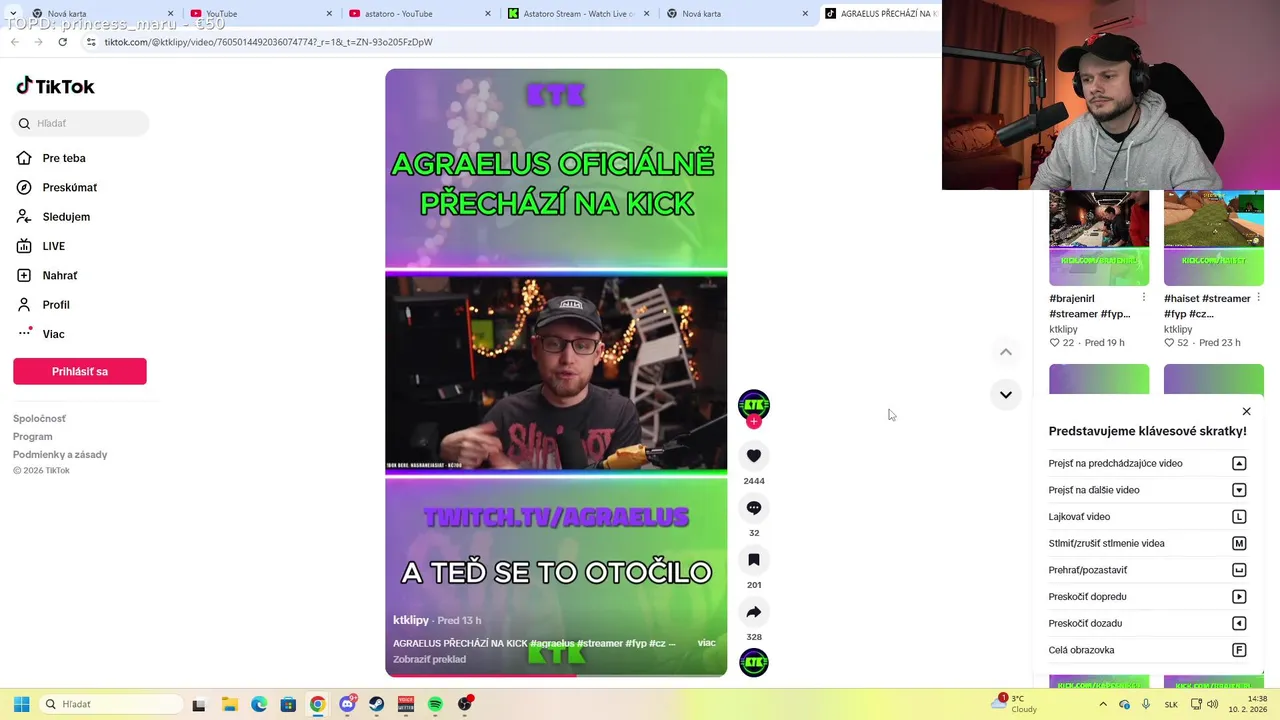Select Nahrať upload option

pyautogui.click(x=59, y=275)
